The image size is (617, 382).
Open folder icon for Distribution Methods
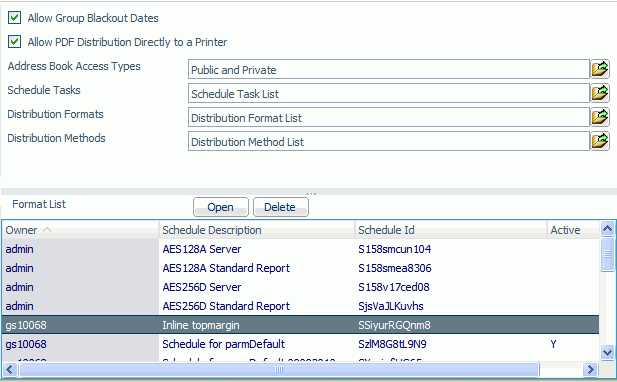(x=600, y=141)
